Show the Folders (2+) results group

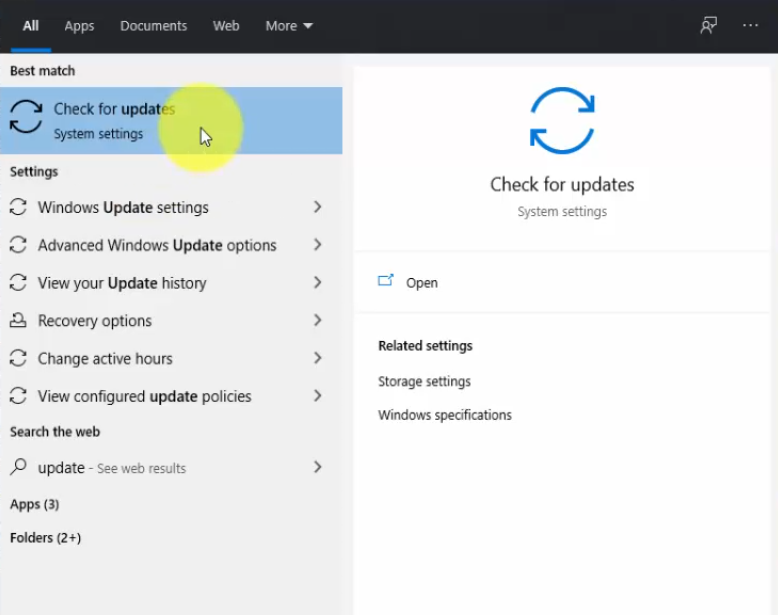[x=46, y=538]
